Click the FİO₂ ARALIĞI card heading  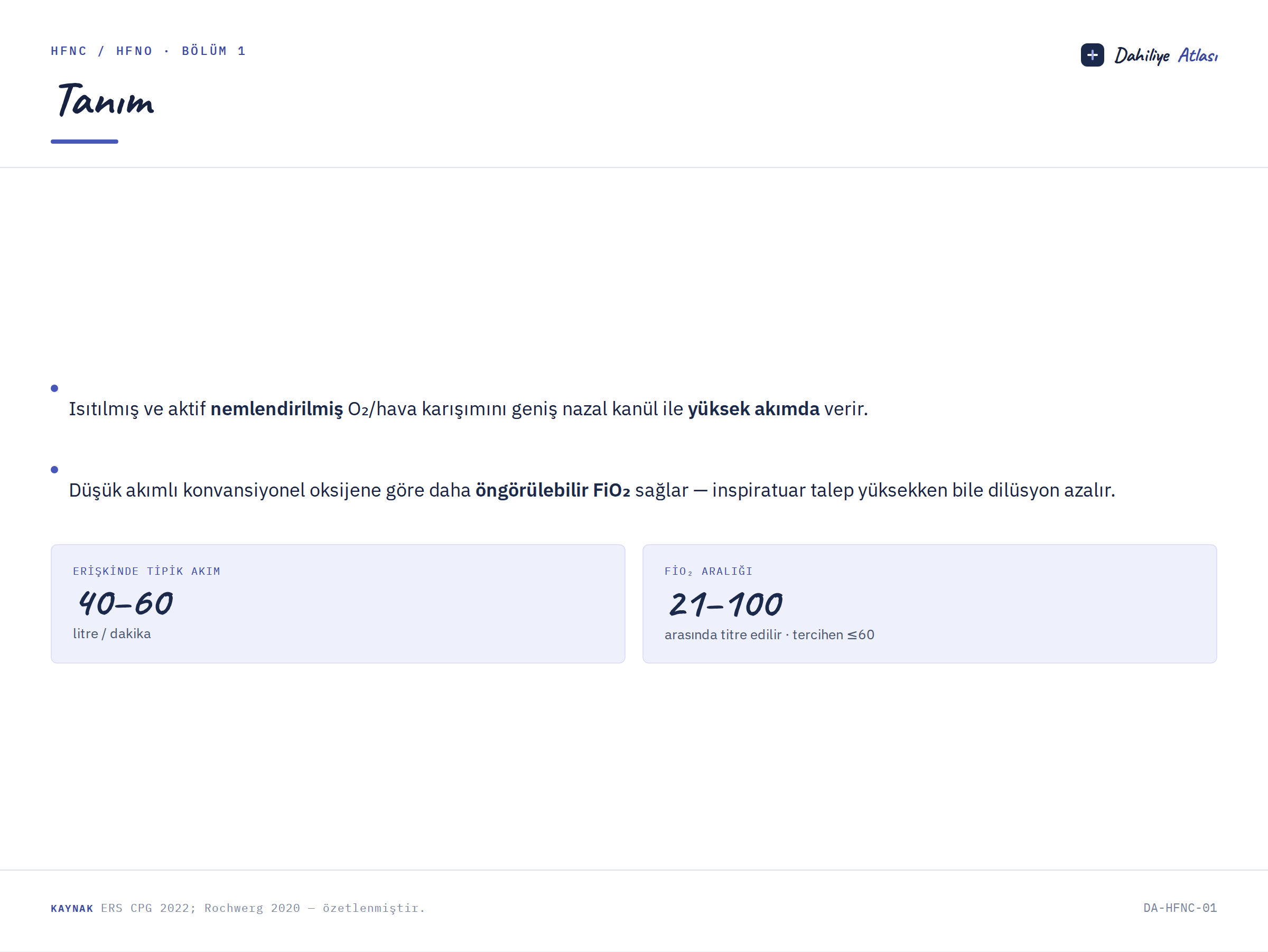(708, 572)
